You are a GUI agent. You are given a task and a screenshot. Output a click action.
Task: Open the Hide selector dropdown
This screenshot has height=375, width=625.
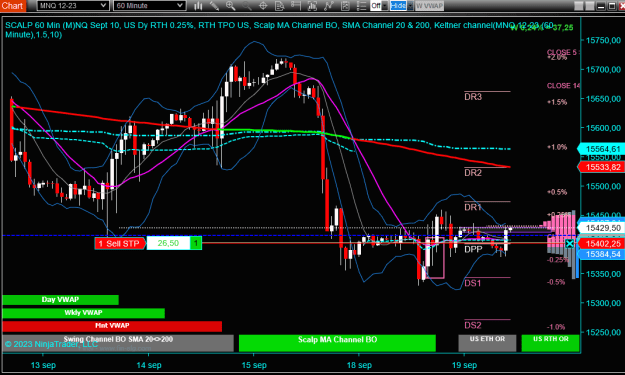click(401, 6)
